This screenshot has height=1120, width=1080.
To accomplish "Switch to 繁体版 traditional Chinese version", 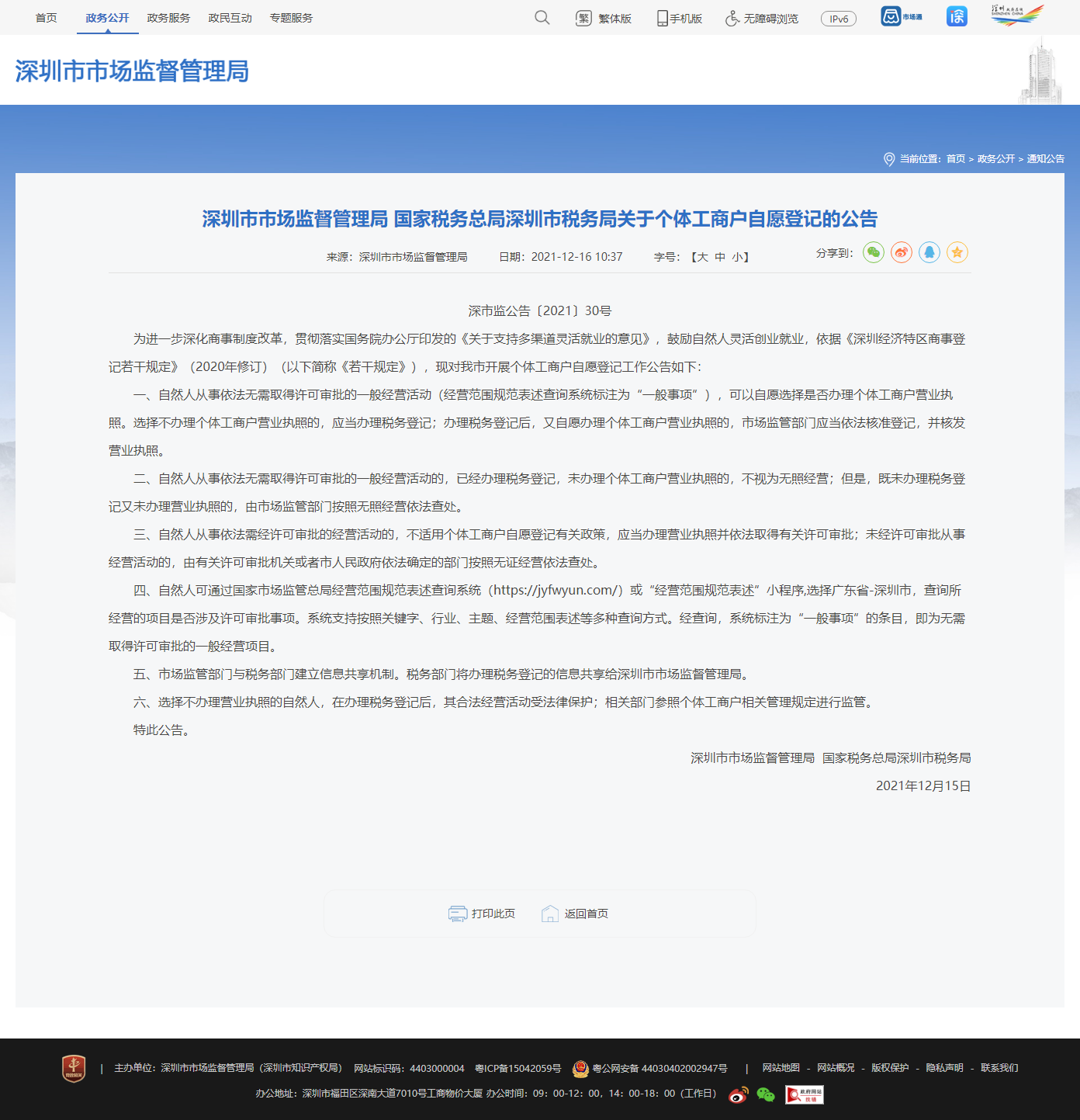I will coord(612,19).
